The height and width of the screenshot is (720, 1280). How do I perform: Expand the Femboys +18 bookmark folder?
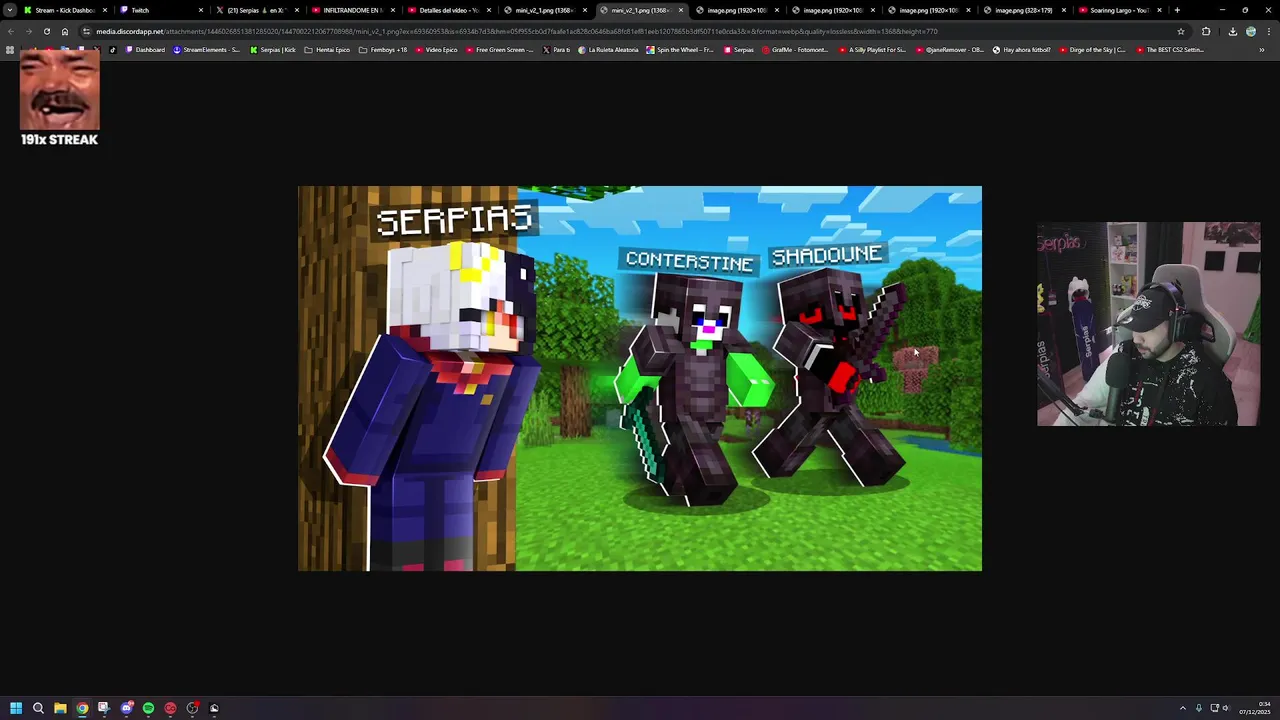pyautogui.click(x=383, y=49)
